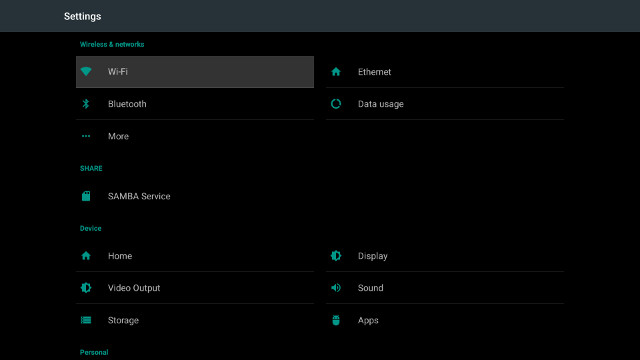Open Wi-Fi settings
The width and height of the screenshot is (640, 360).
point(195,72)
